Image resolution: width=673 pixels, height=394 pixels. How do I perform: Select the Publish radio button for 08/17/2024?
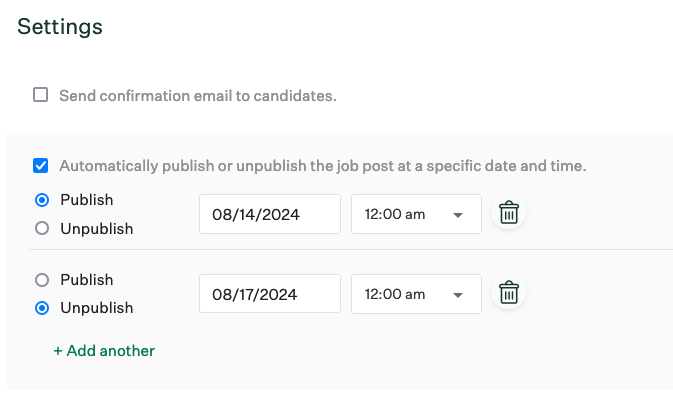click(42, 280)
